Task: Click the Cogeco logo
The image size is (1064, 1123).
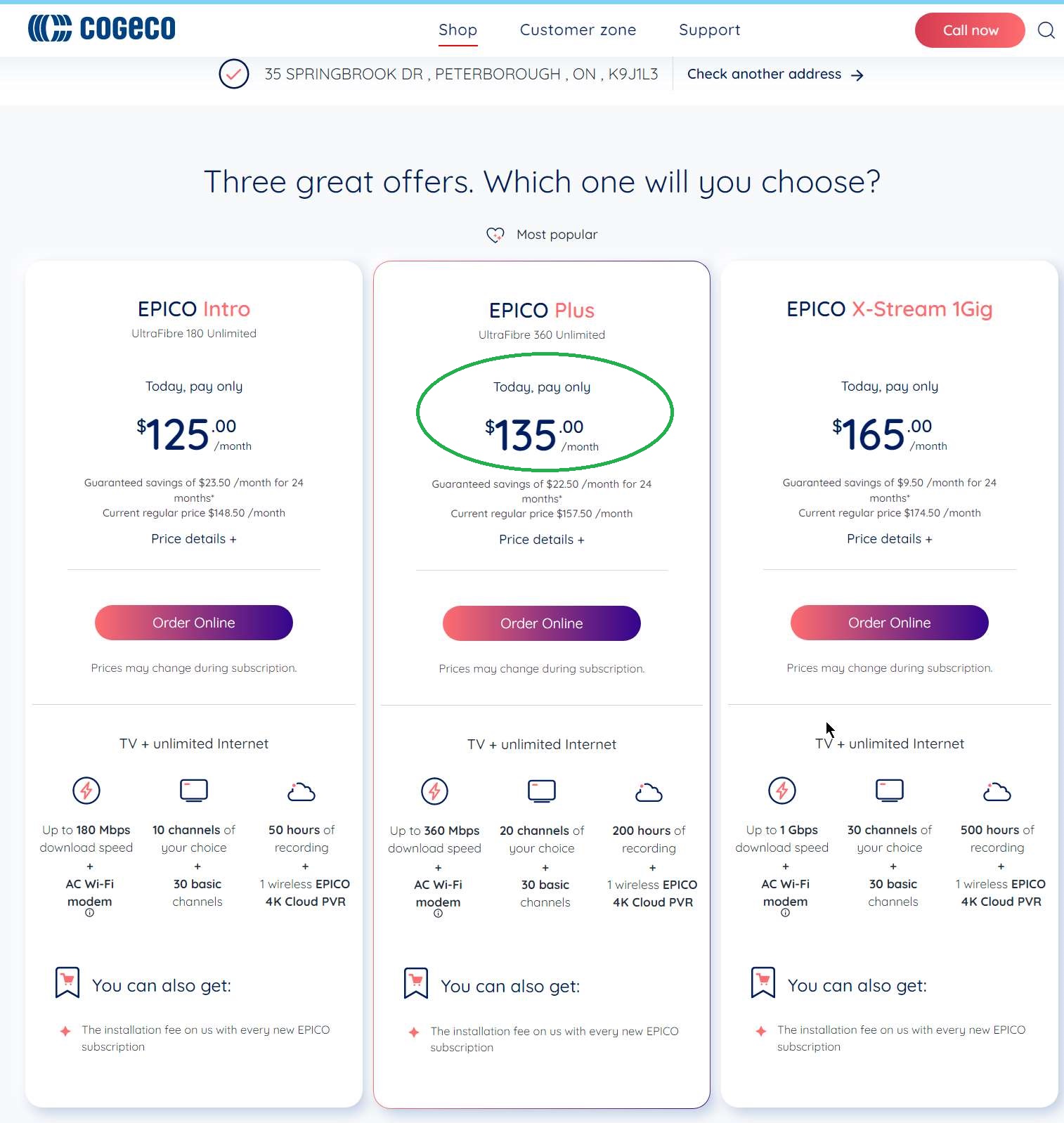Action: [102, 29]
